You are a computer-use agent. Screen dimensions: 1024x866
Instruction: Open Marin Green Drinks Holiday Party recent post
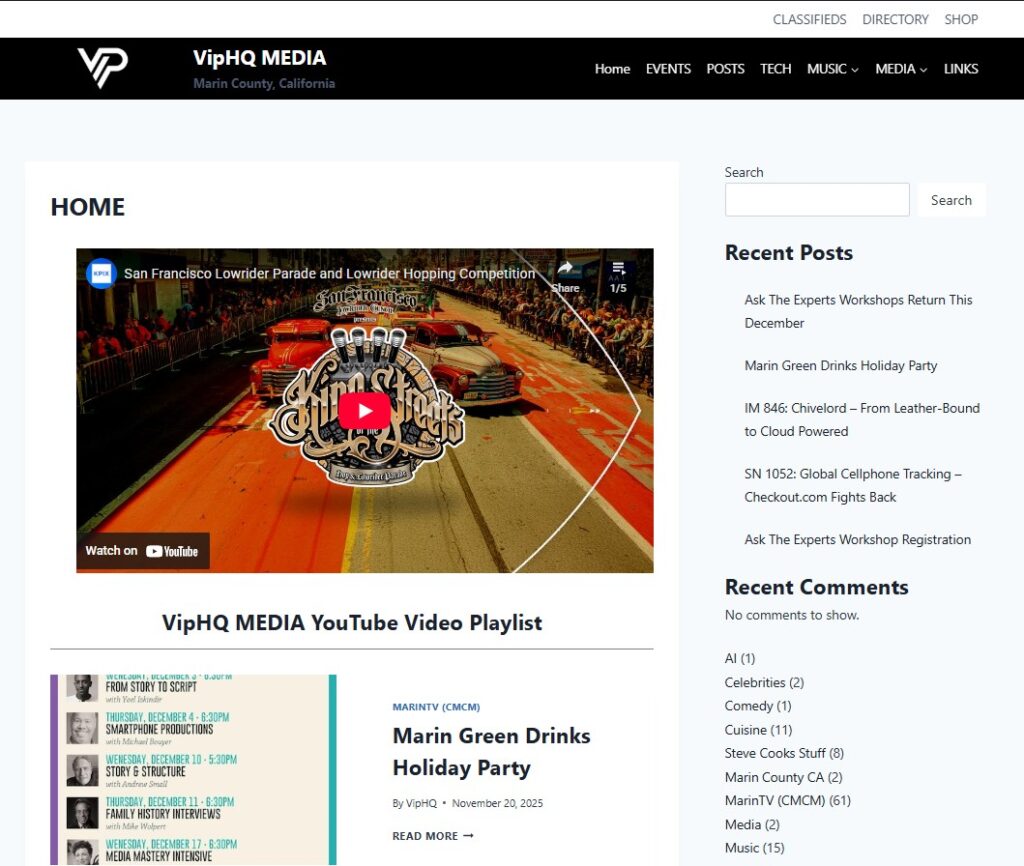point(840,365)
